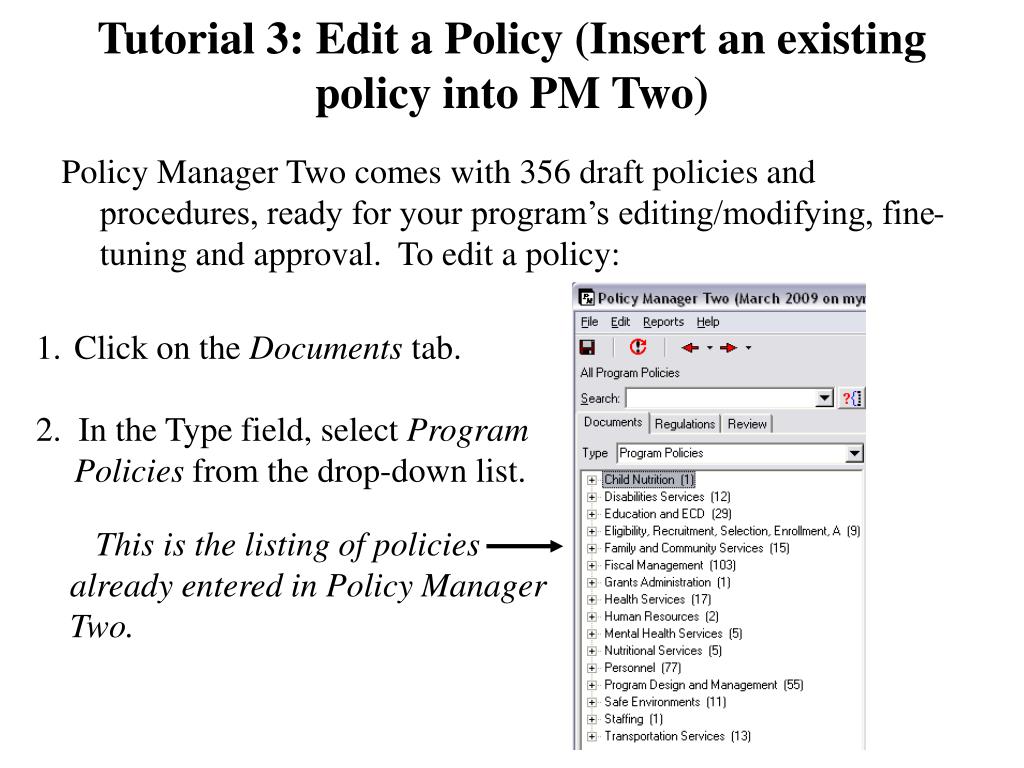
Task: Expand the Health Services node
Action: click(591, 600)
